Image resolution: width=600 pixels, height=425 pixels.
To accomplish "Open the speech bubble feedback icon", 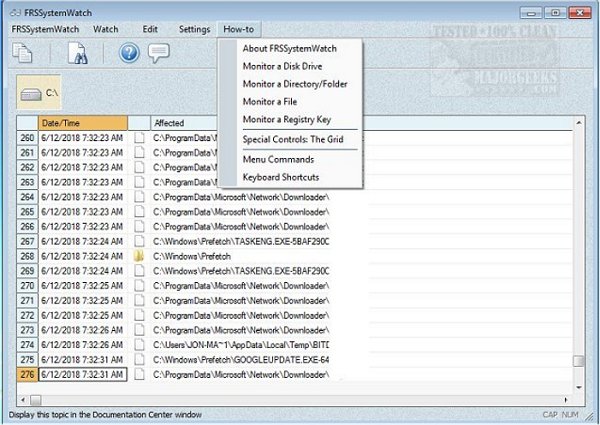I will click(x=159, y=53).
